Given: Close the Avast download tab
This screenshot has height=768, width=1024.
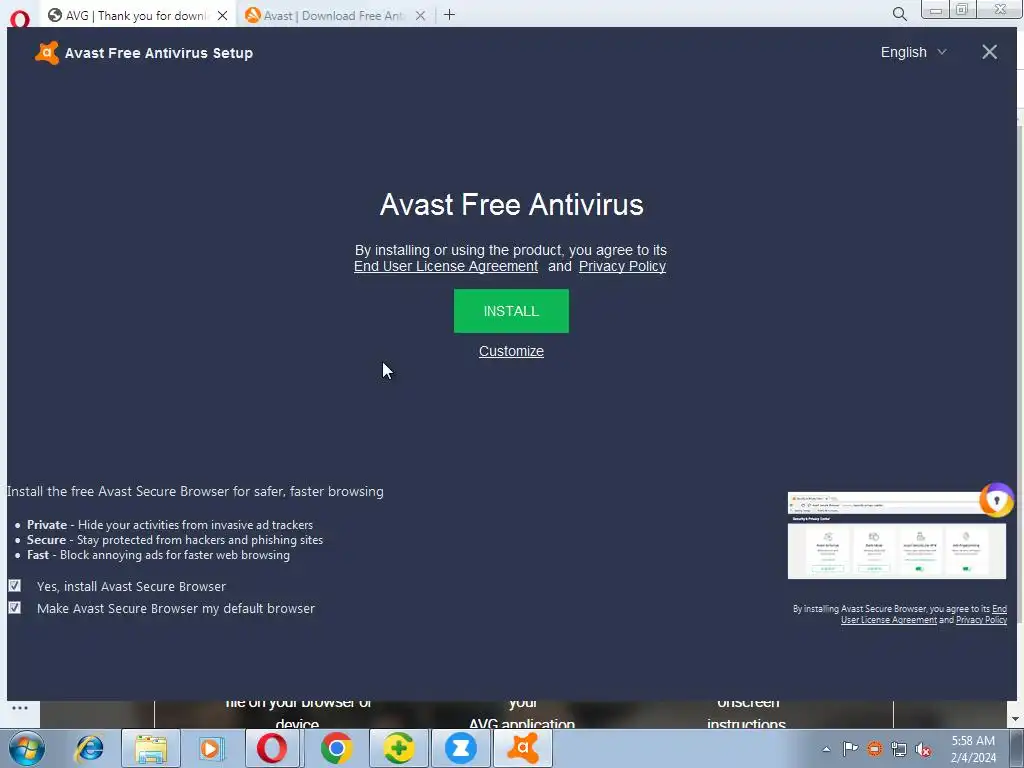Looking at the screenshot, I should pyautogui.click(x=421, y=16).
